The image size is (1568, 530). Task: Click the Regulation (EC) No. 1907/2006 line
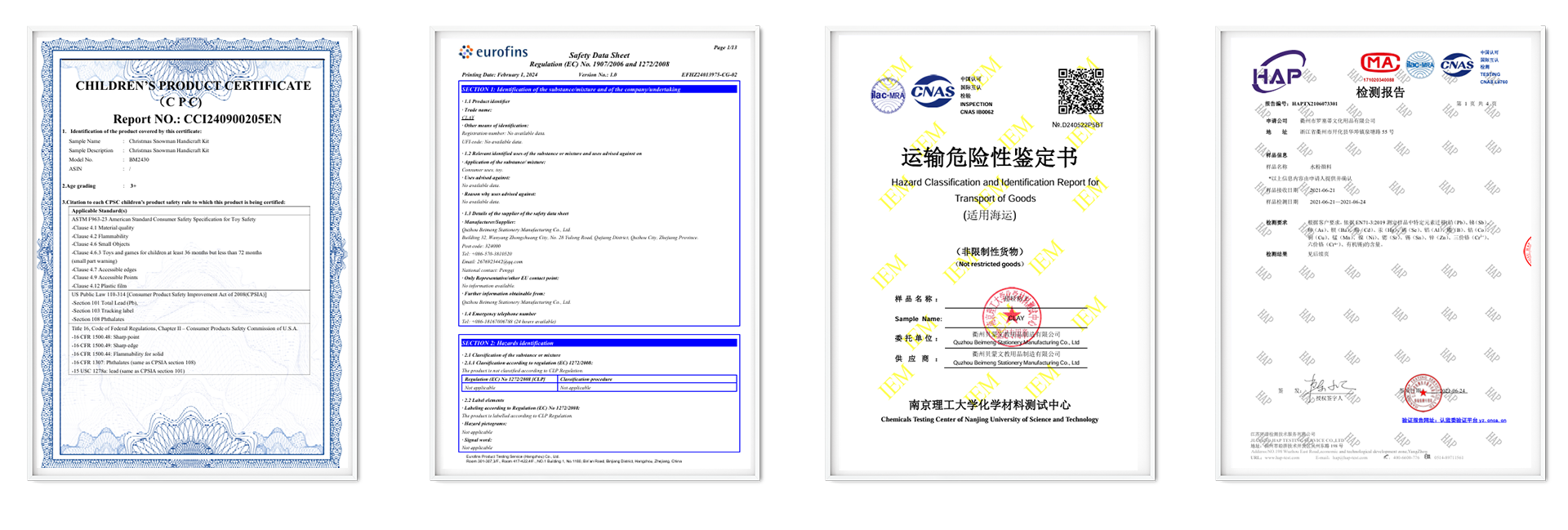click(599, 64)
